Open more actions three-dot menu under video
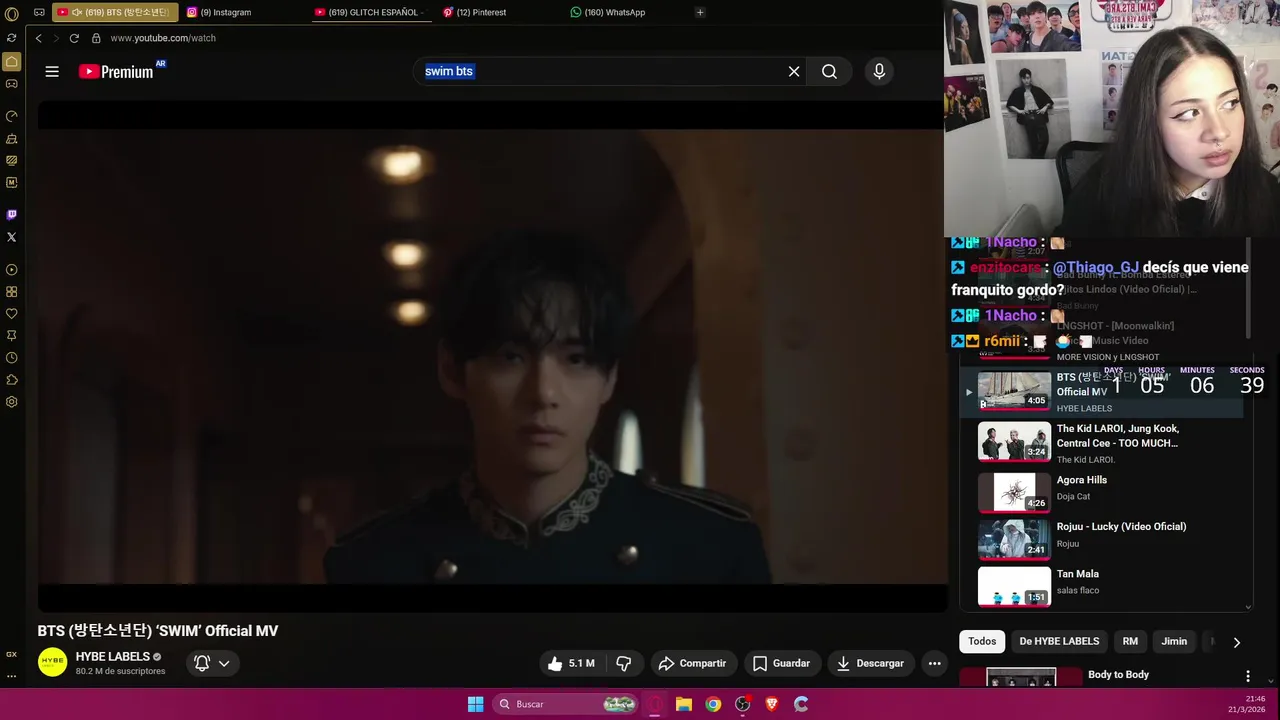Image resolution: width=1280 pixels, height=720 pixels. (934, 663)
